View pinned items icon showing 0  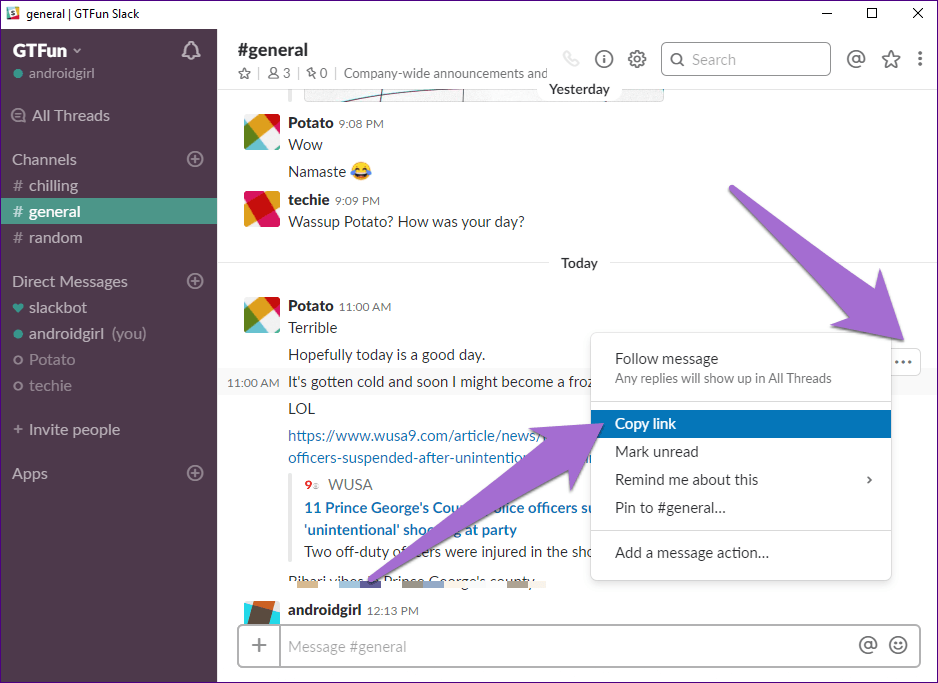coord(316,73)
